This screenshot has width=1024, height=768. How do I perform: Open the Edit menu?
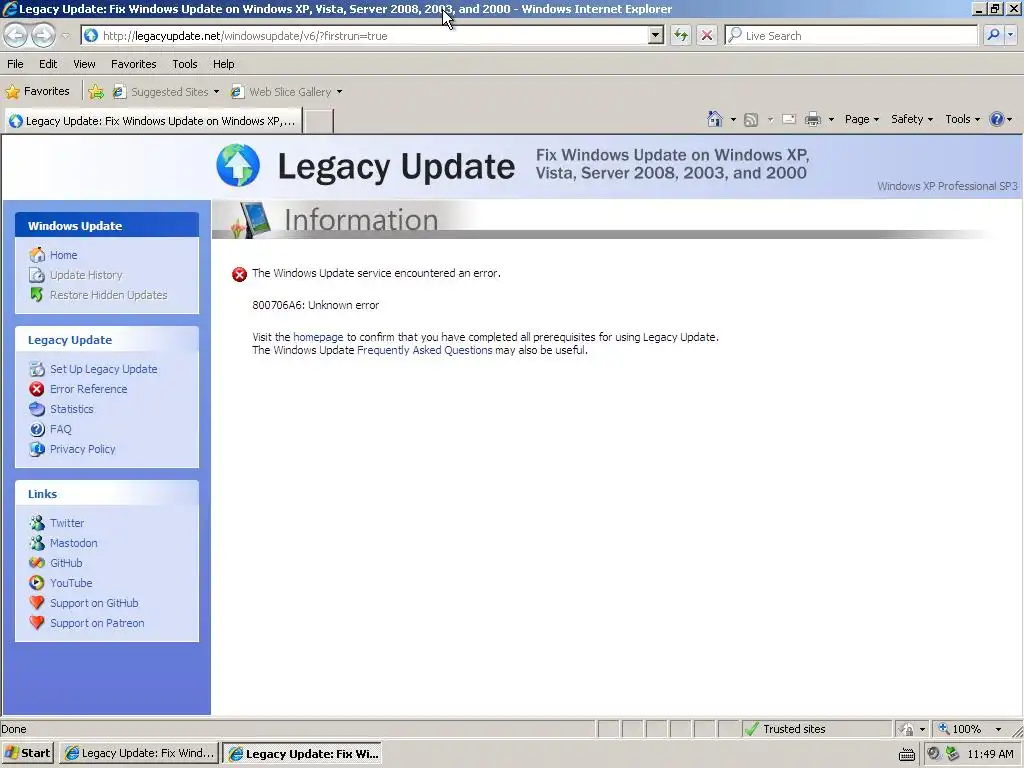tap(48, 64)
